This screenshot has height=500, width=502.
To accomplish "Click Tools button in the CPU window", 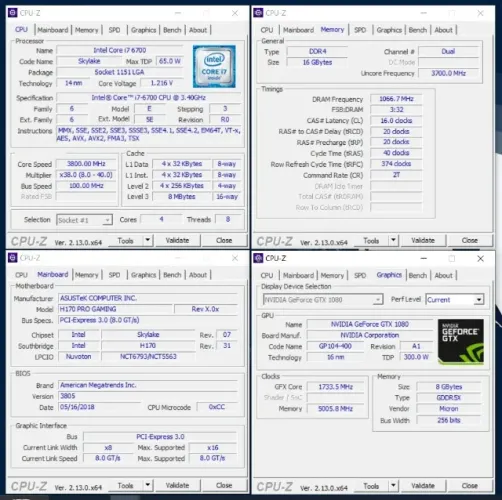I will click(125, 240).
